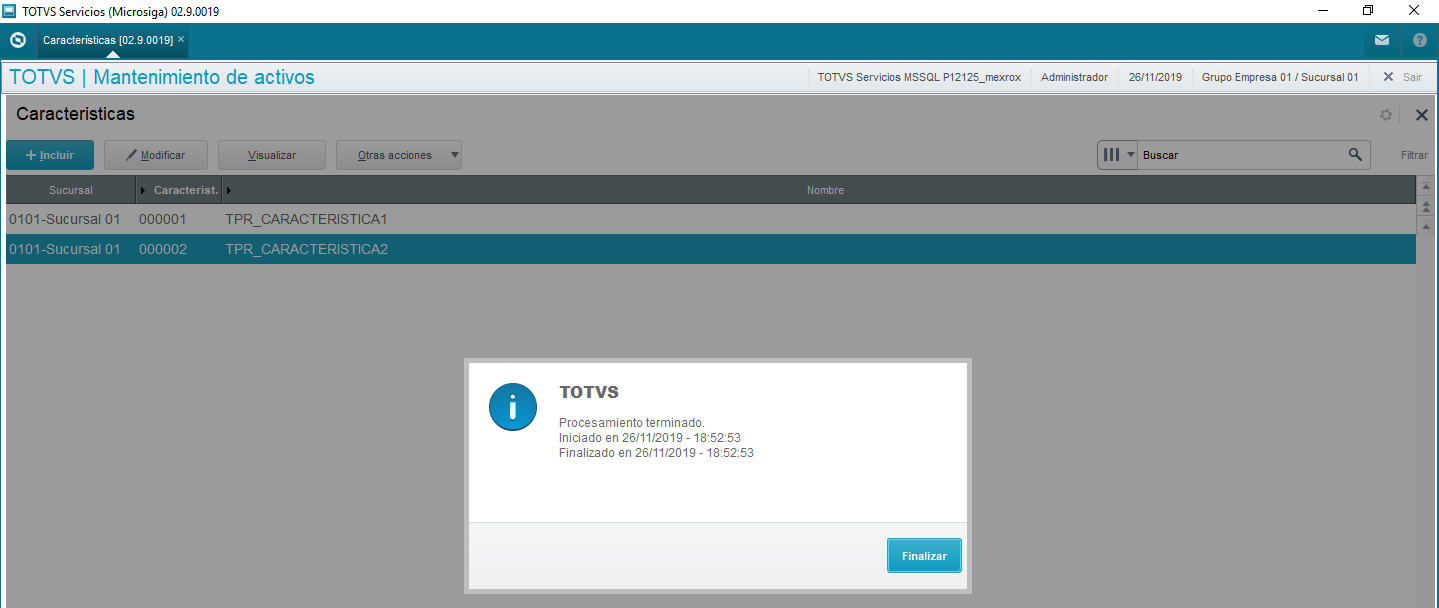Click the TOTVS application icon in the title bar
The image size is (1439, 608).
[x=9, y=11]
